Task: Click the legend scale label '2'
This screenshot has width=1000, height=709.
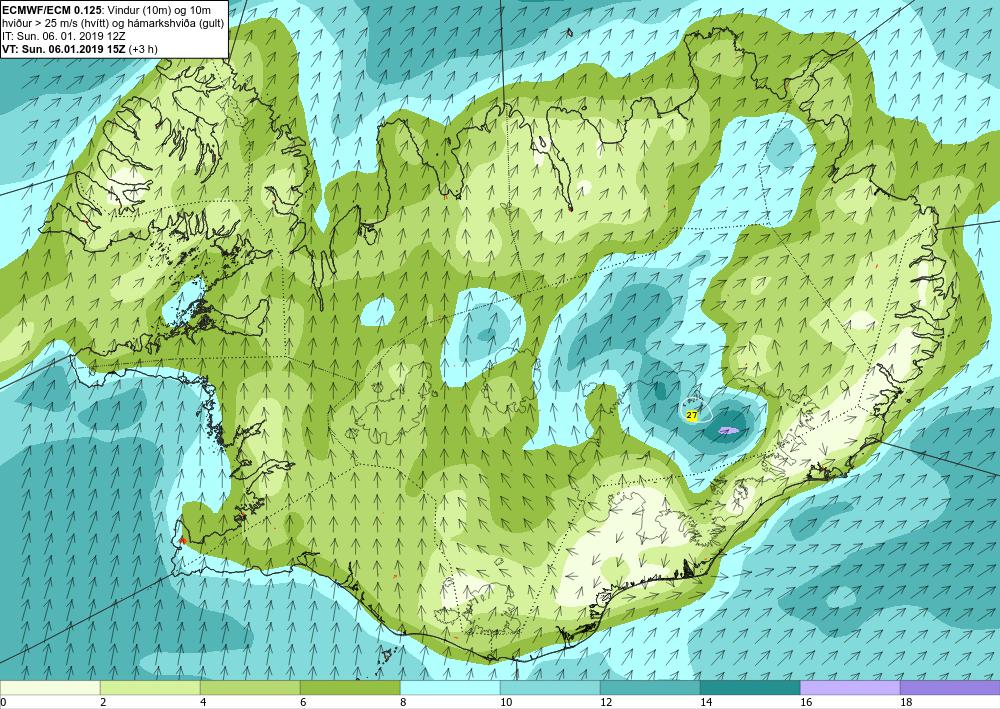Action: [103, 702]
